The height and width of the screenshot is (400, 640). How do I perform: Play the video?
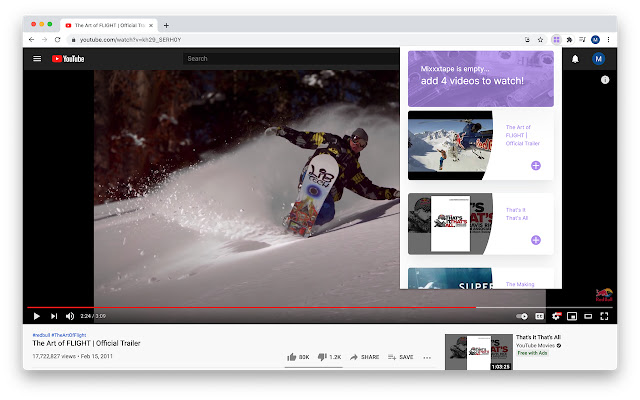click(x=36, y=316)
